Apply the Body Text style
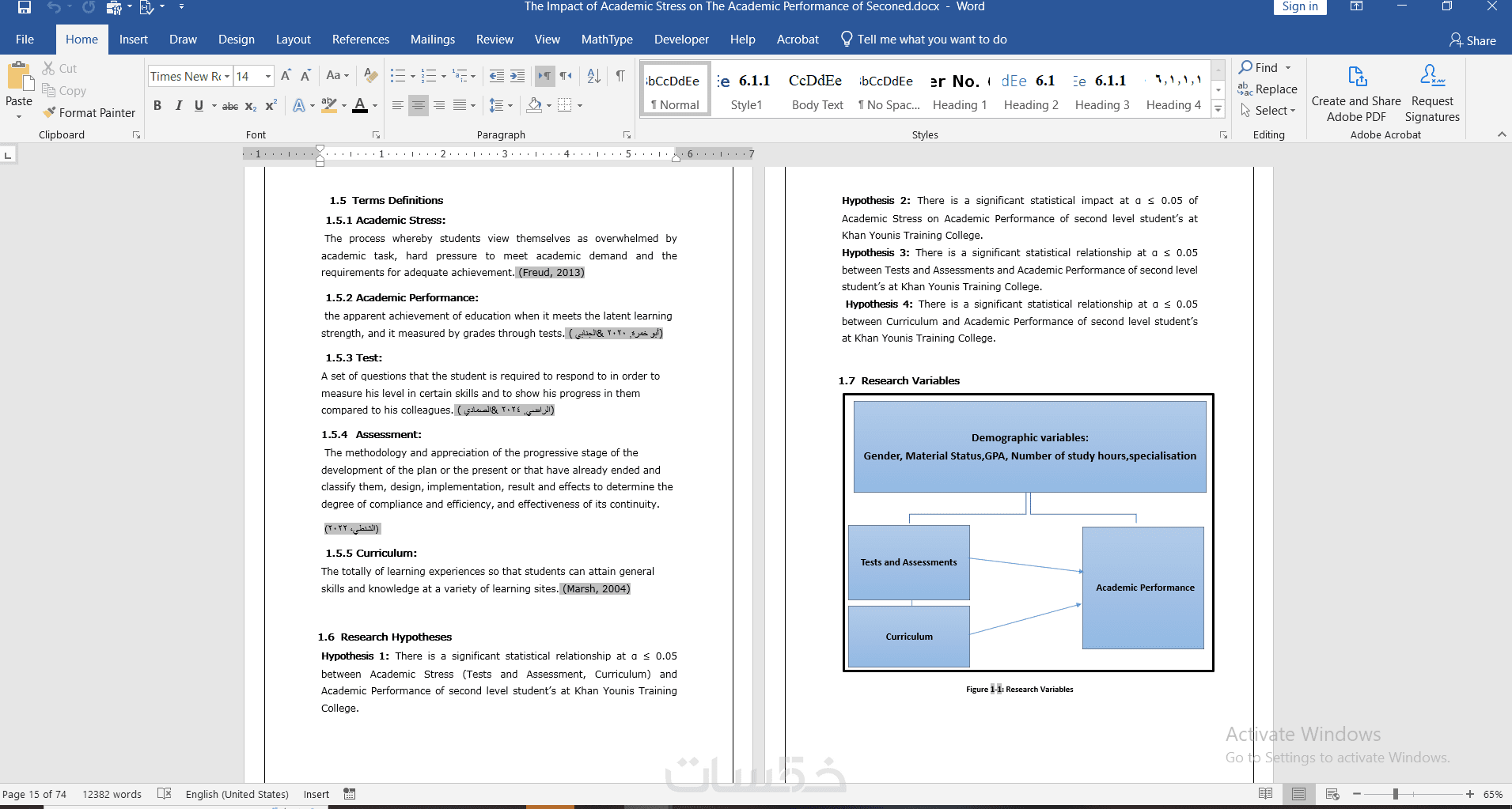Viewport: 1512px width, 809px height. tap(817, 91)
